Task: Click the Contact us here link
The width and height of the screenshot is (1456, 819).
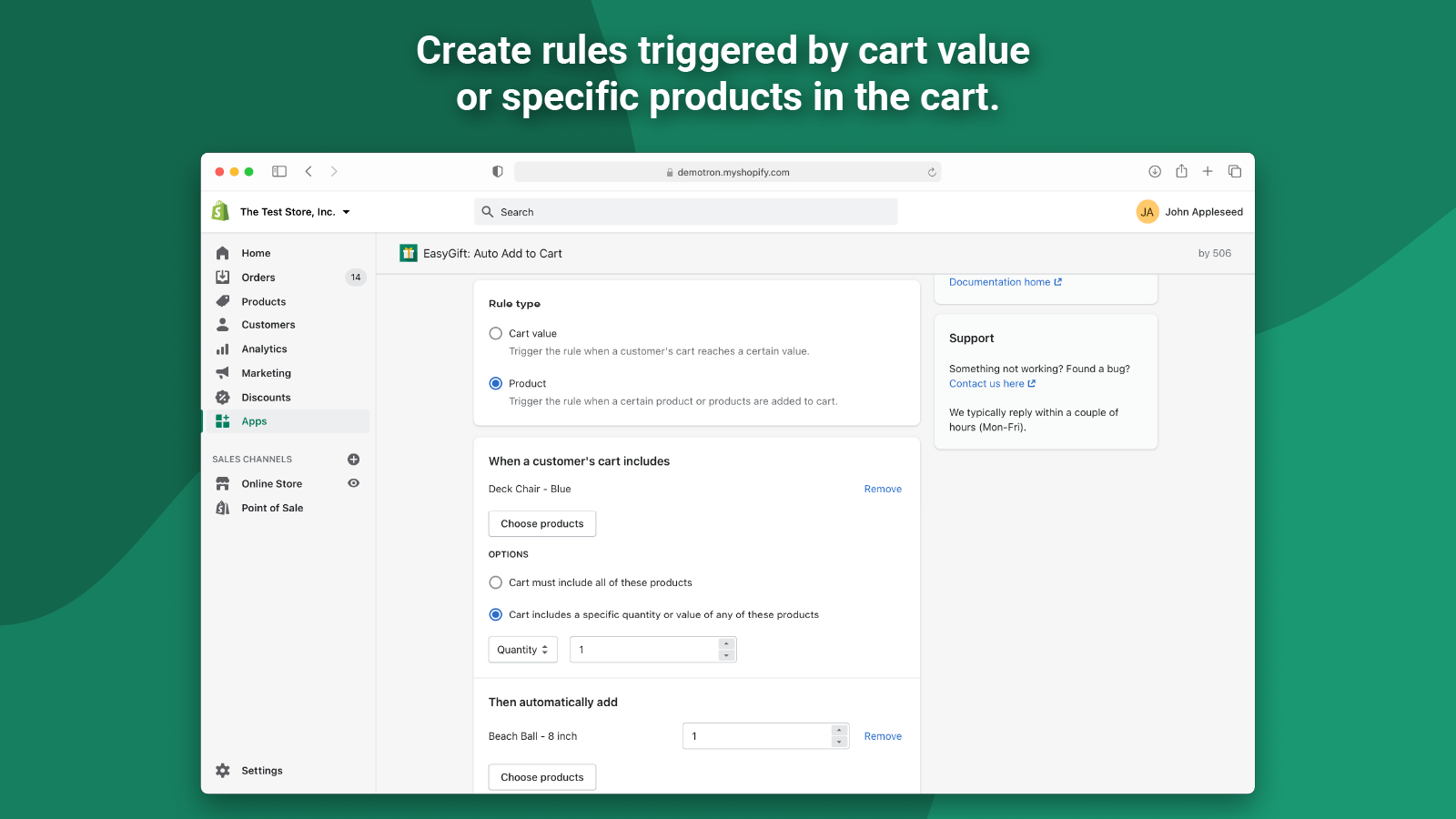Action: (992, 384)
